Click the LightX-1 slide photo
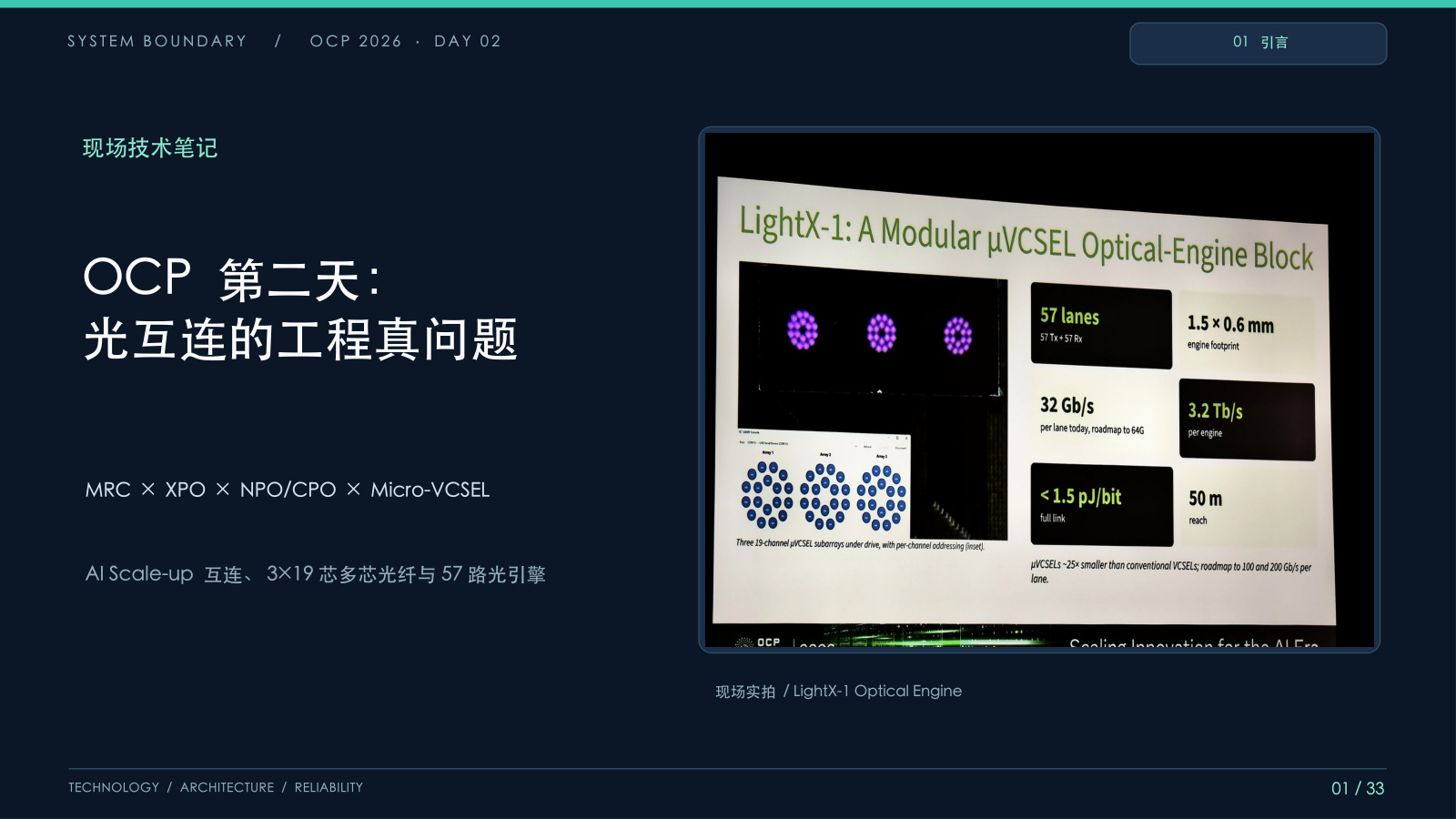This screenshot has height=819, width=1456. tap(1039, 389)
